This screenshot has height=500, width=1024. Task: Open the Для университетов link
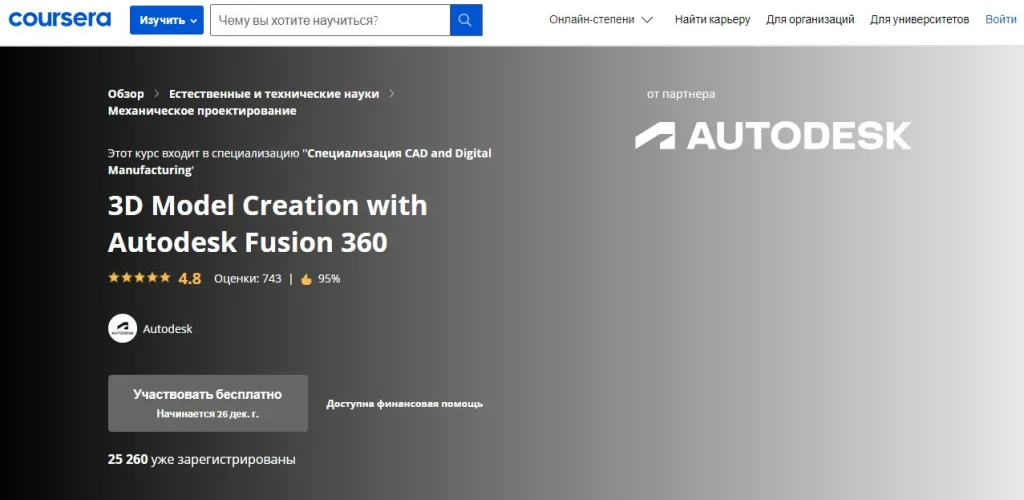pos(920,20)
